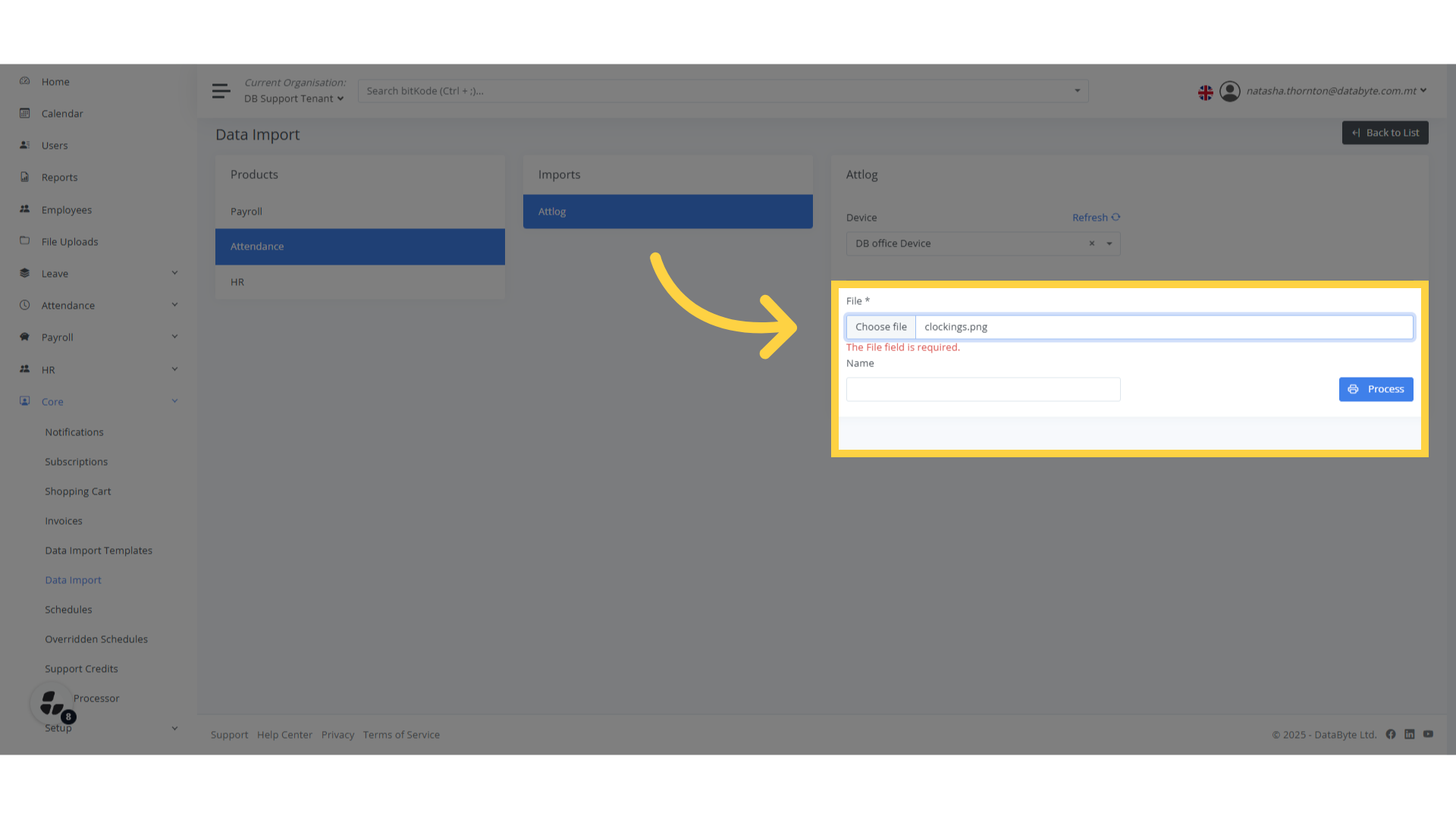1456x819 pixels.
Task: Clear the DB office Device selection
Action: [x=1091, y=243]
